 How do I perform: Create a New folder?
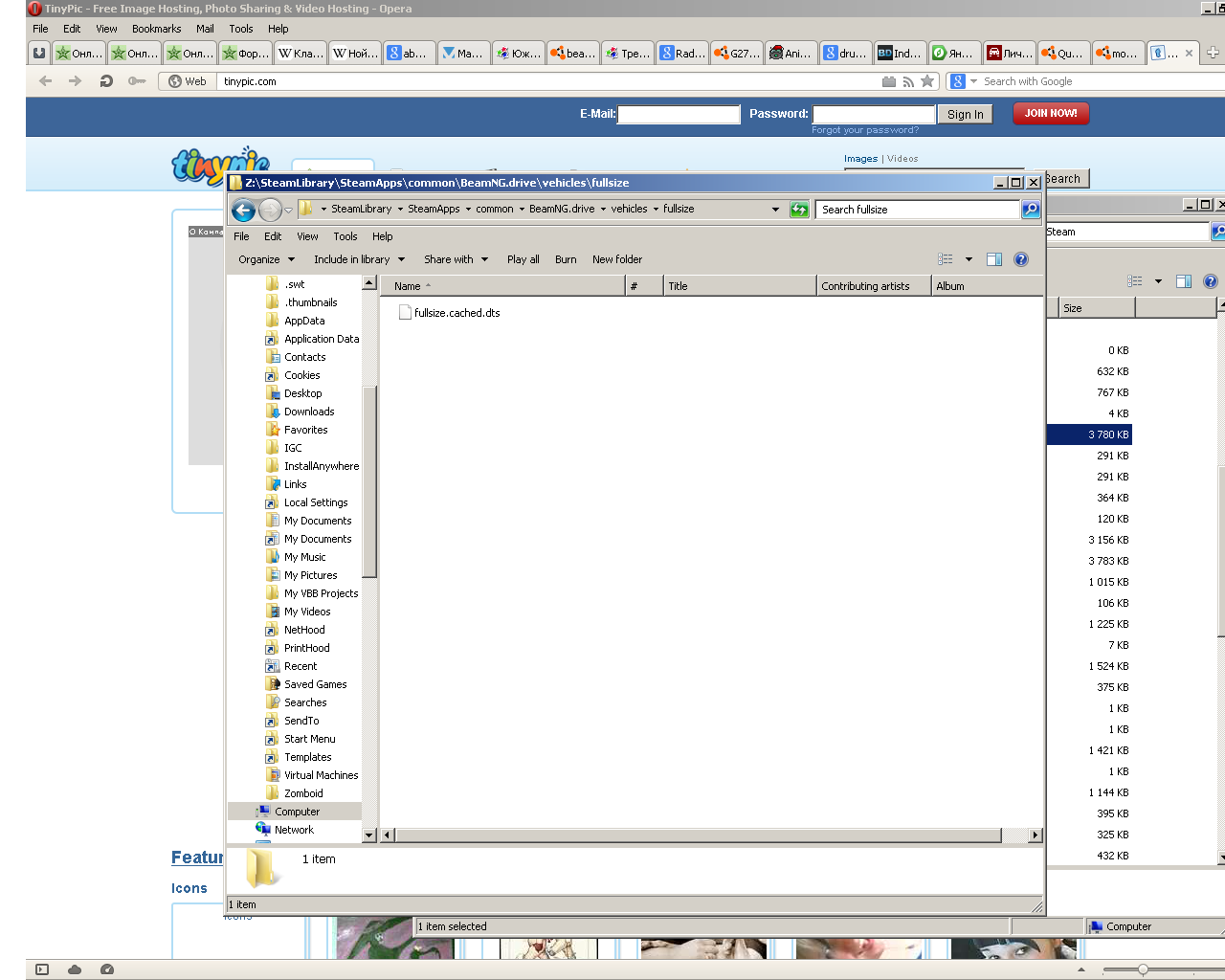point(617,259)
